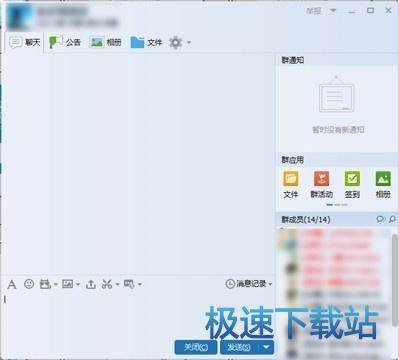Image resolution: width=399 pixels, height=360 pixels.
Task: Open 消息记录 message history
Action: (x=246, y=284)
